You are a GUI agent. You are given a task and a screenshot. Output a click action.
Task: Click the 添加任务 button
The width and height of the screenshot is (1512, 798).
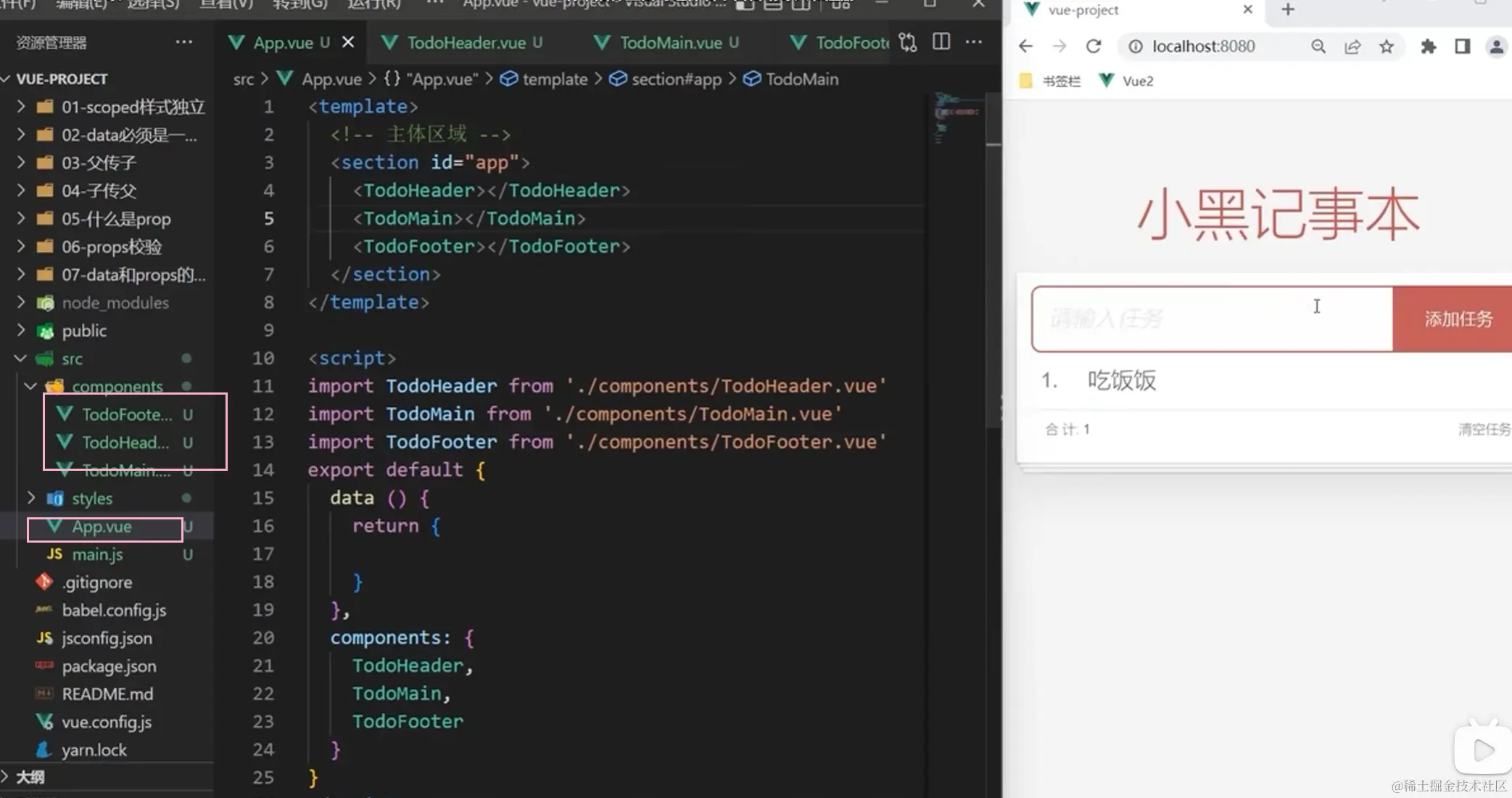(1458, 319)
